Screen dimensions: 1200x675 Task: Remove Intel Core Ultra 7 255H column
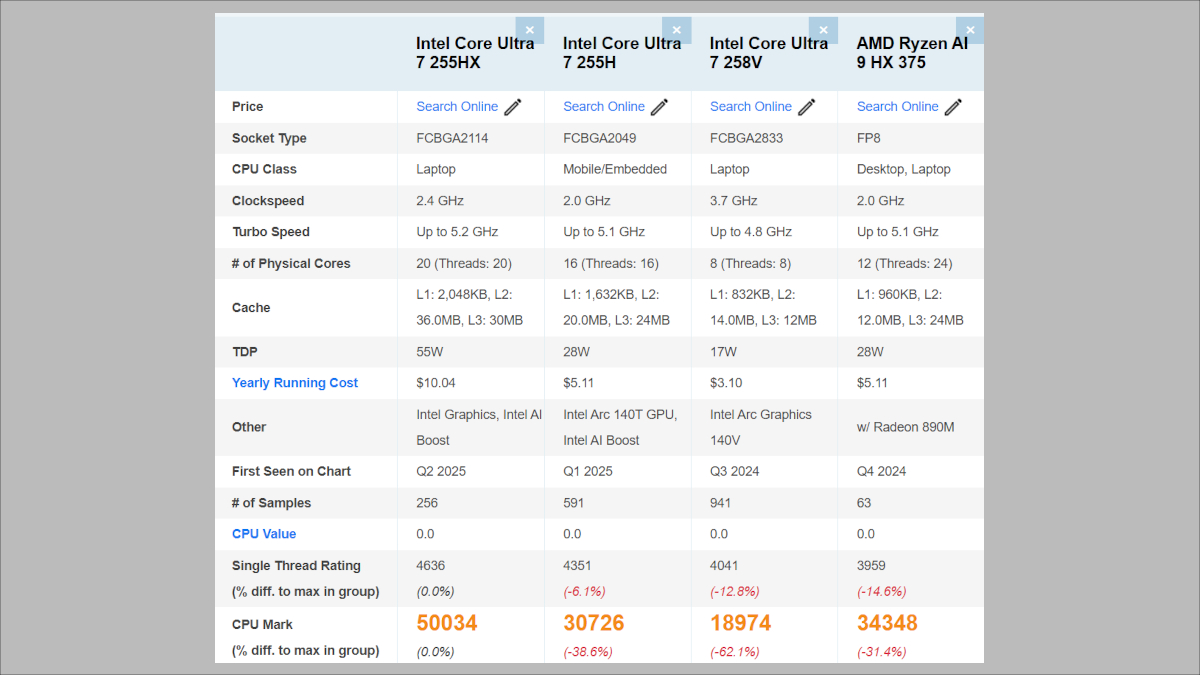pyautogui.click(x=677, y=30)
